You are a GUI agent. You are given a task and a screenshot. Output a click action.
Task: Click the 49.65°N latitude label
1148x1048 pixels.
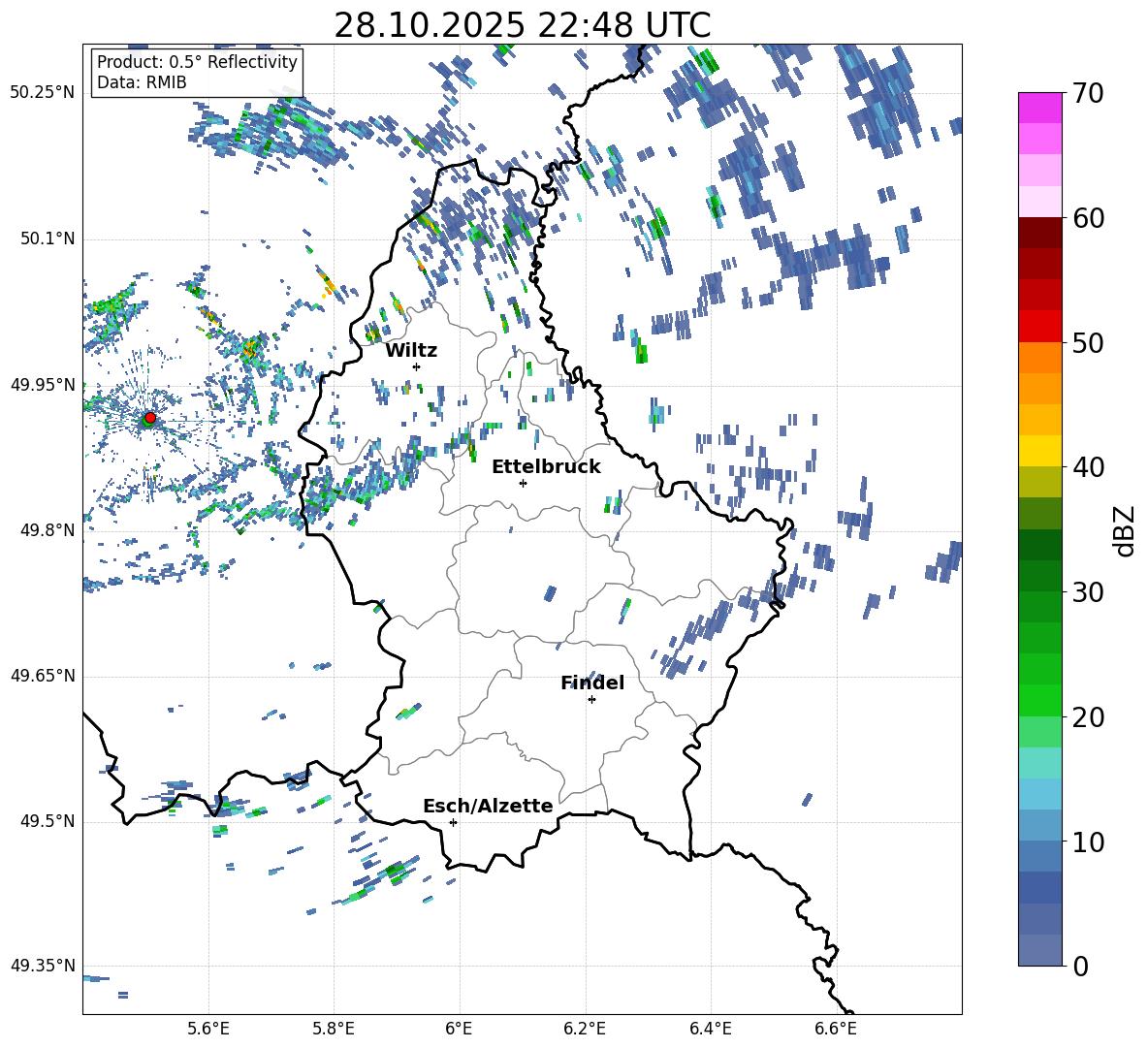pos(43,676)
